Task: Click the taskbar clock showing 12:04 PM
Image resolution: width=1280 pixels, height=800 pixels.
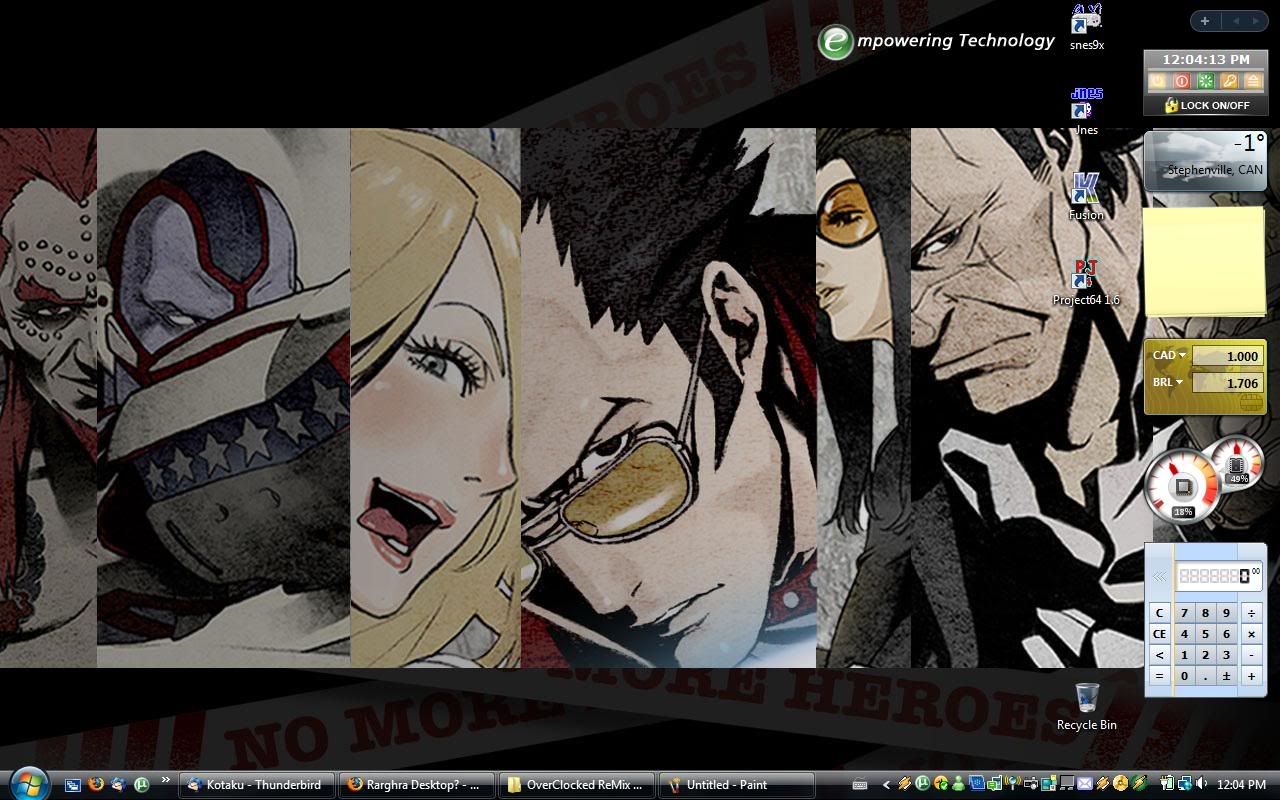Action: click(x=1242, y=785)
